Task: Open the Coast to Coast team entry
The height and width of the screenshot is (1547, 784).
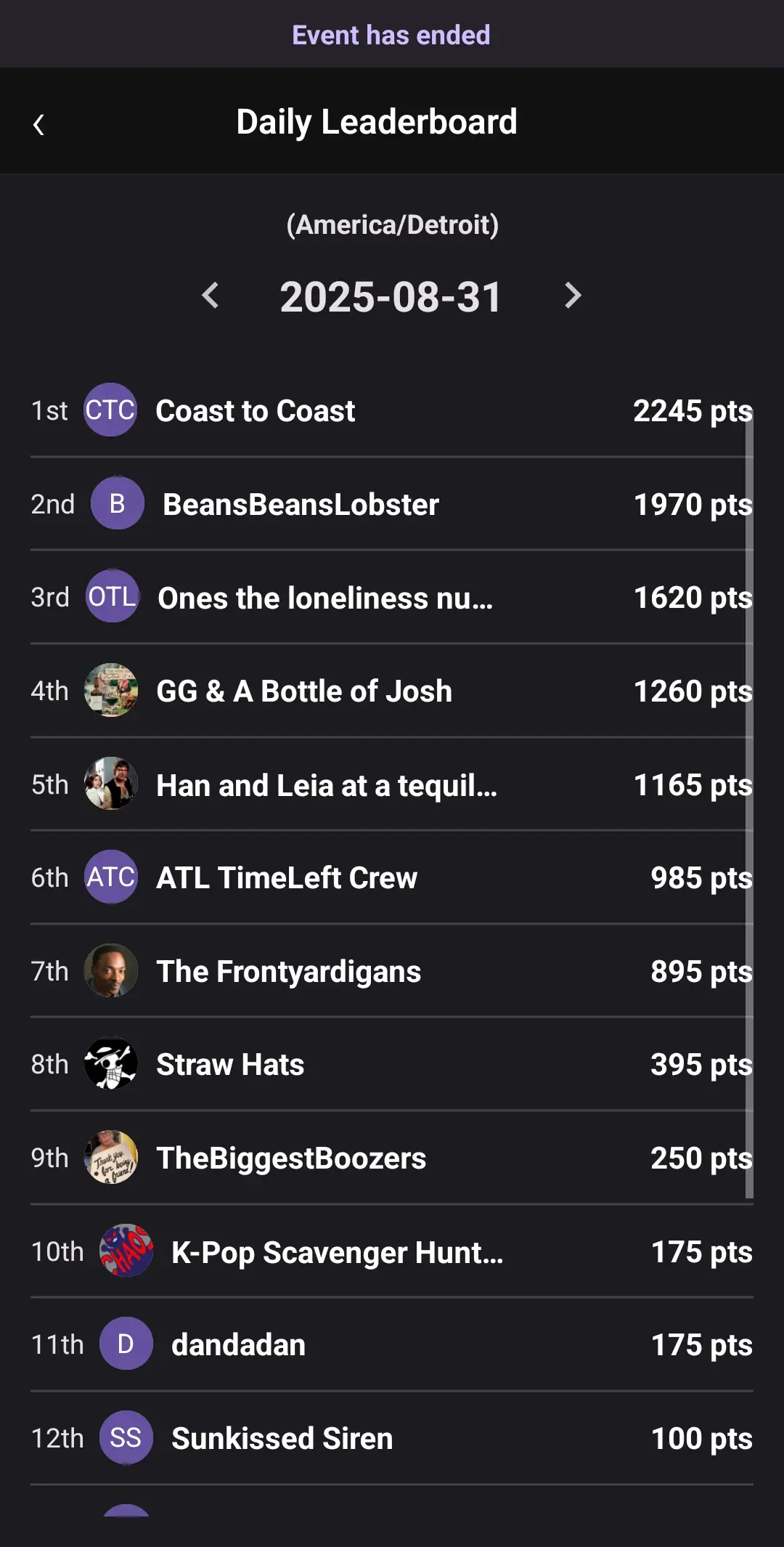Action: click(256, 411)
